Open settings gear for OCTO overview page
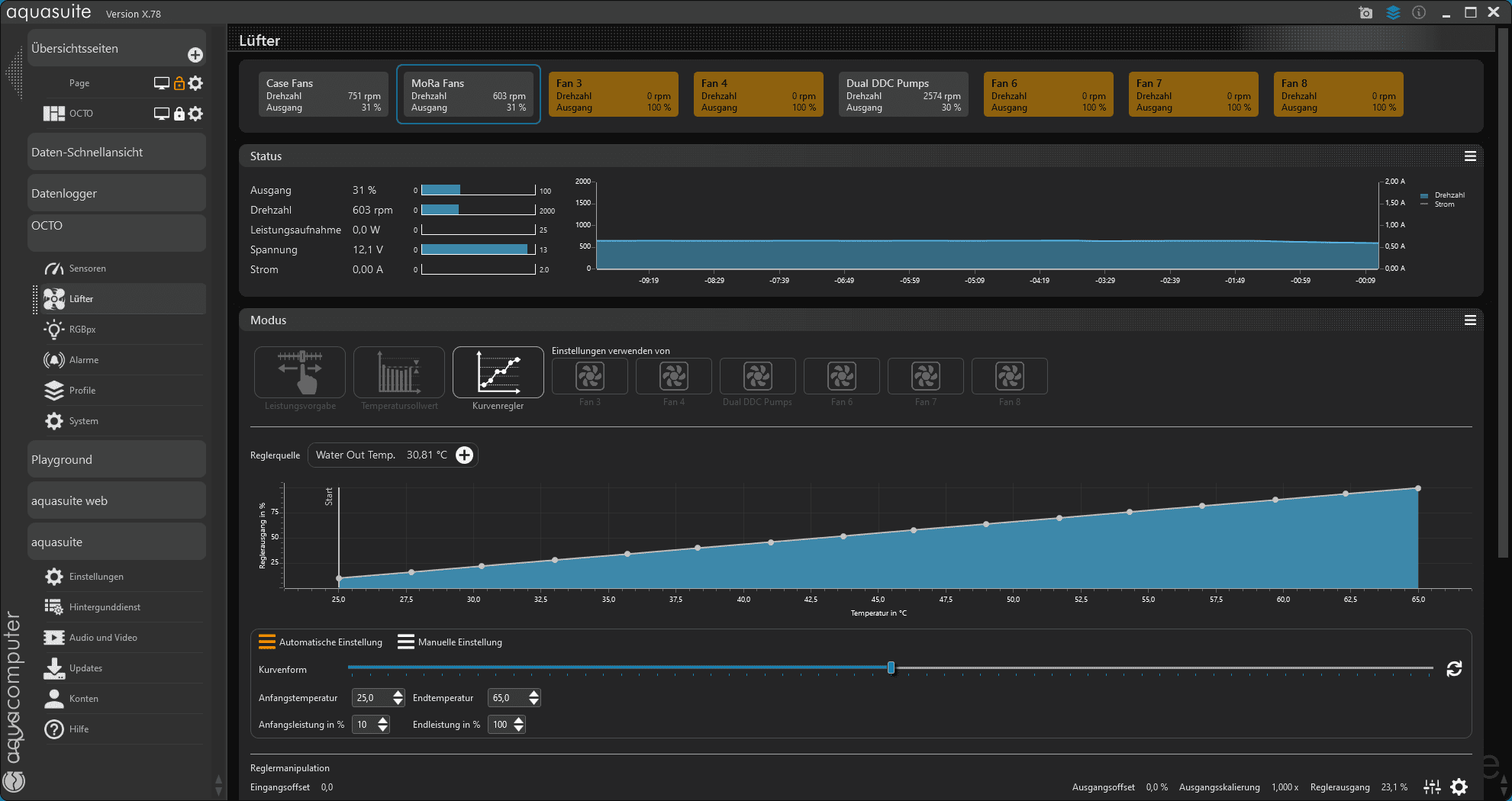Screen dimensions: 1512x801 click(x=196, y=114)
